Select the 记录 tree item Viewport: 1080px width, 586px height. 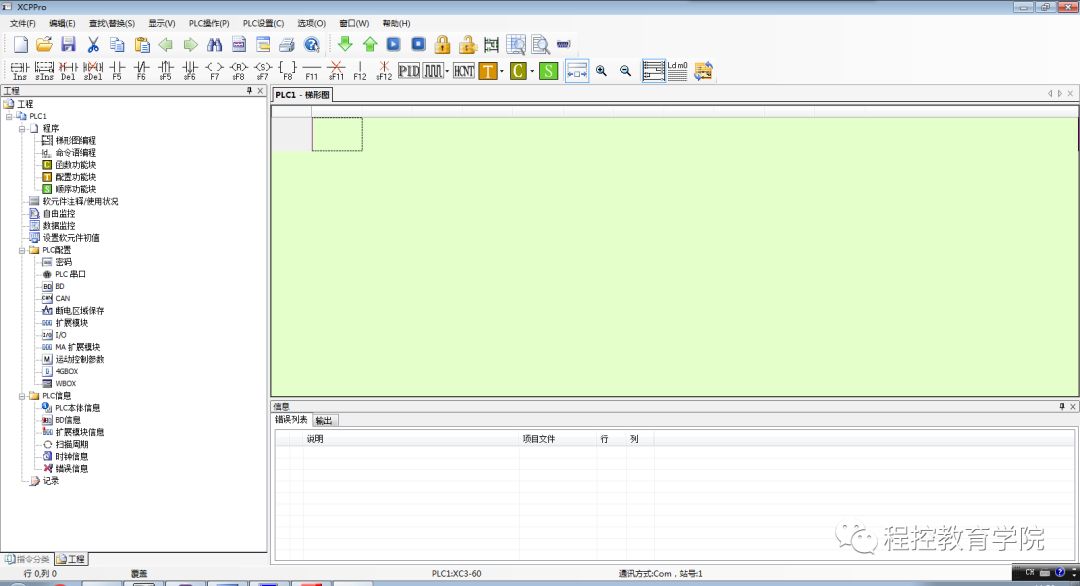(x=51, y=481)
